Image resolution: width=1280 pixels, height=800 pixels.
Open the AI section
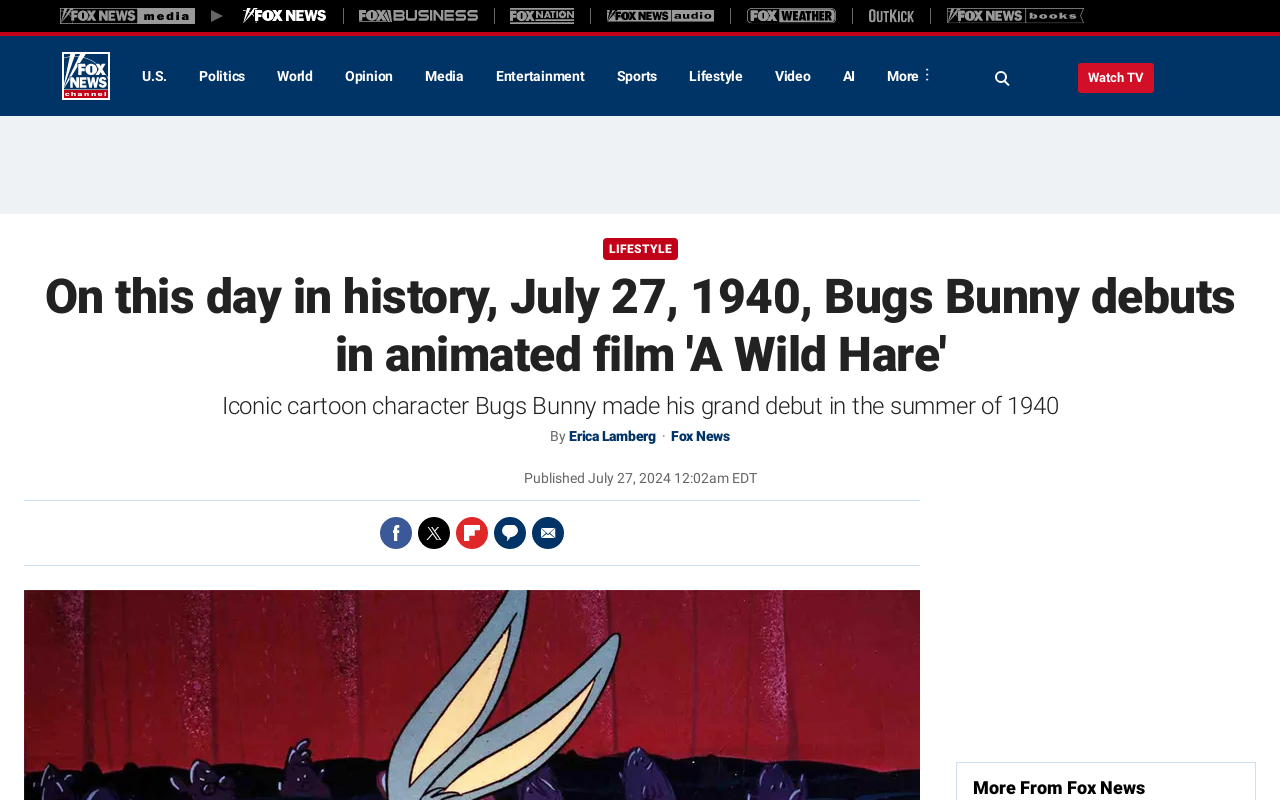coord(849,76)
